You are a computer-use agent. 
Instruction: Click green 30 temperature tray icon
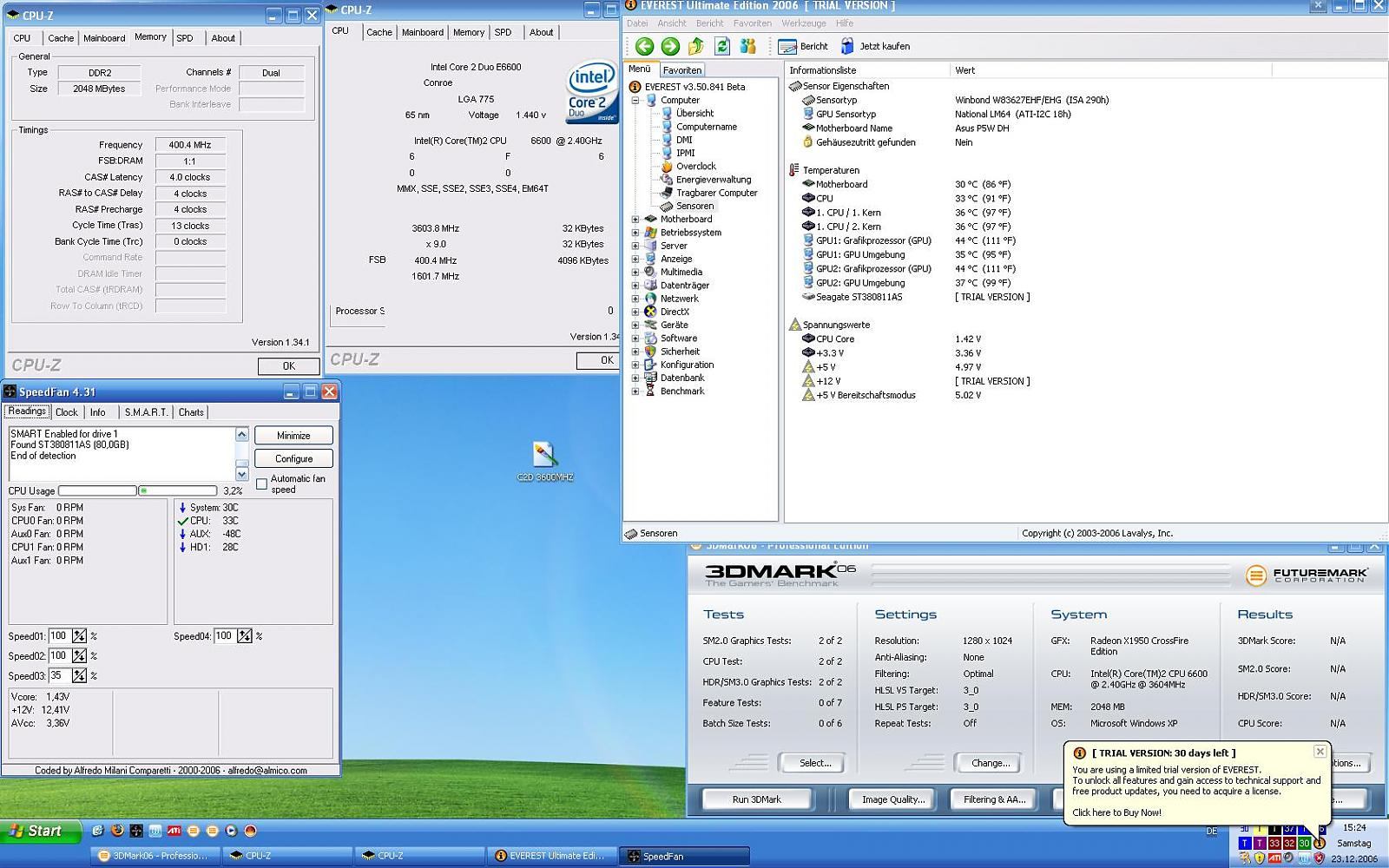pos(1304,843)
